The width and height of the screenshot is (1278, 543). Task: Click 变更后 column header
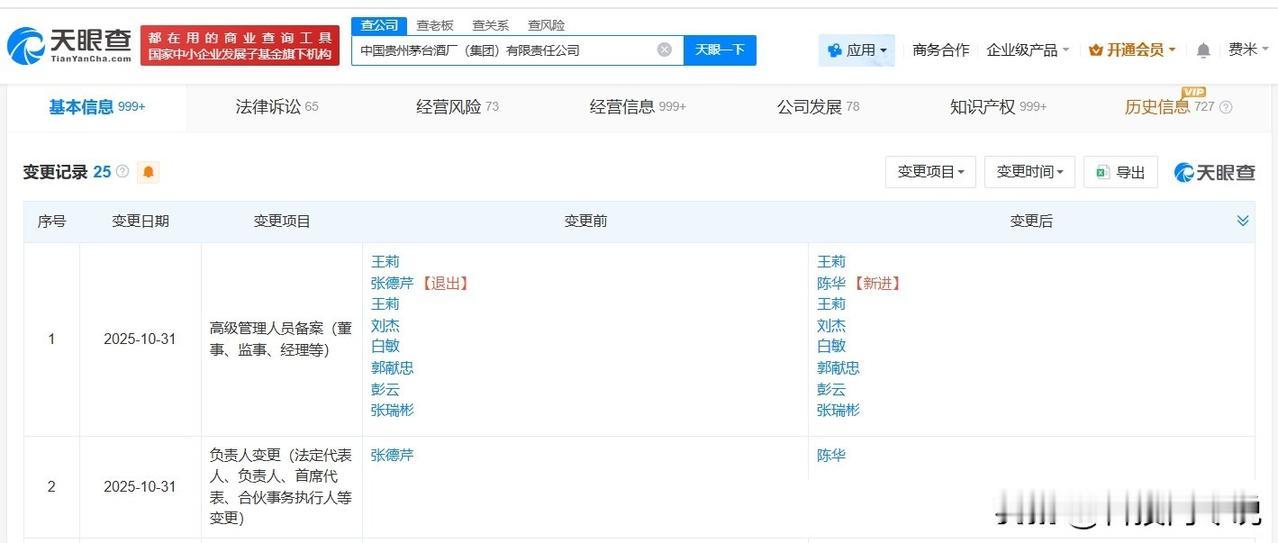pyautogui.click(x=1031, y=221)
